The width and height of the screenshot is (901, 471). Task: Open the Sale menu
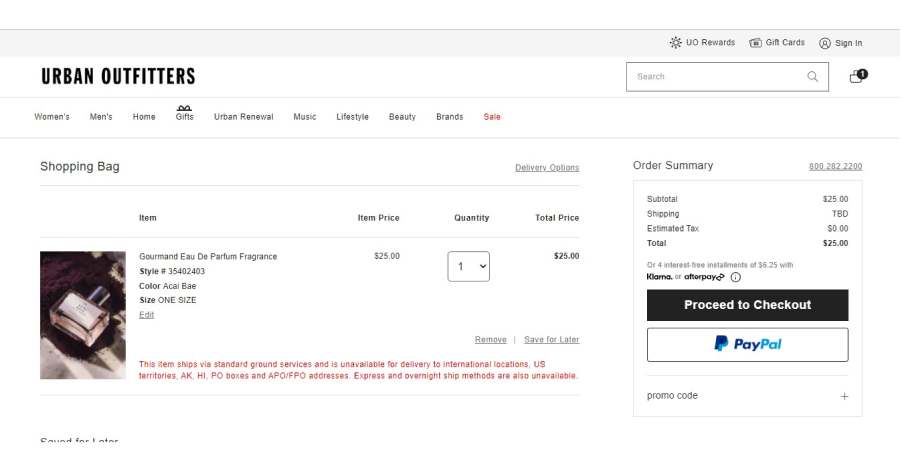point(492,117)
